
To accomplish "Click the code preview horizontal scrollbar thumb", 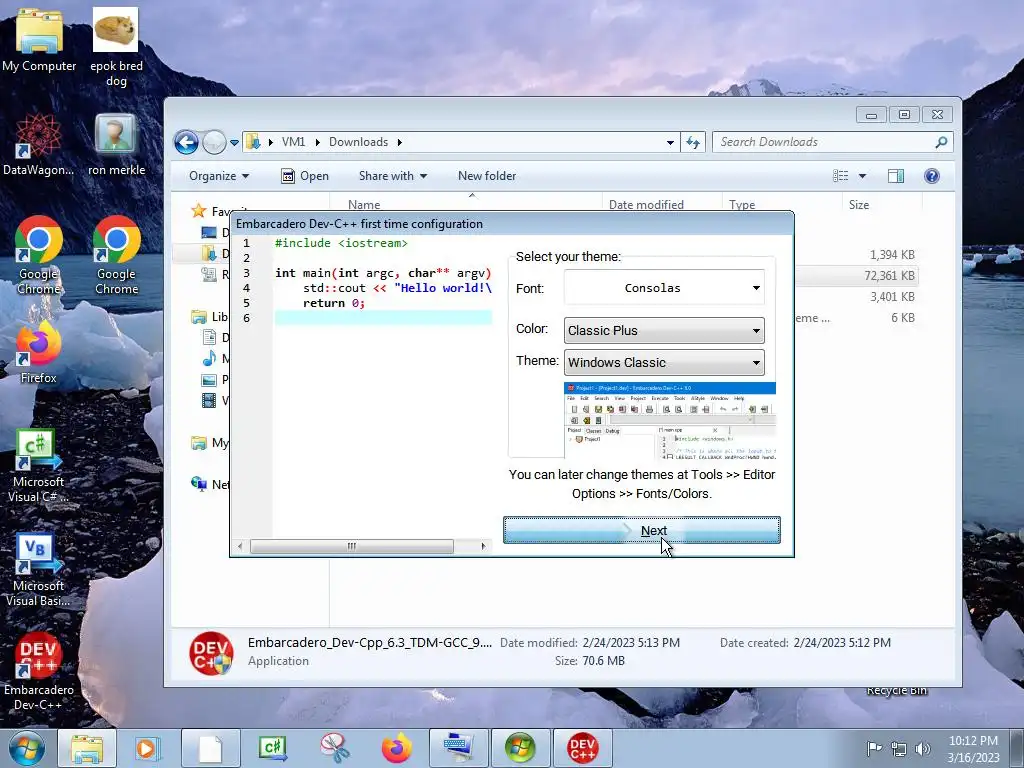I will pos(351,546).
